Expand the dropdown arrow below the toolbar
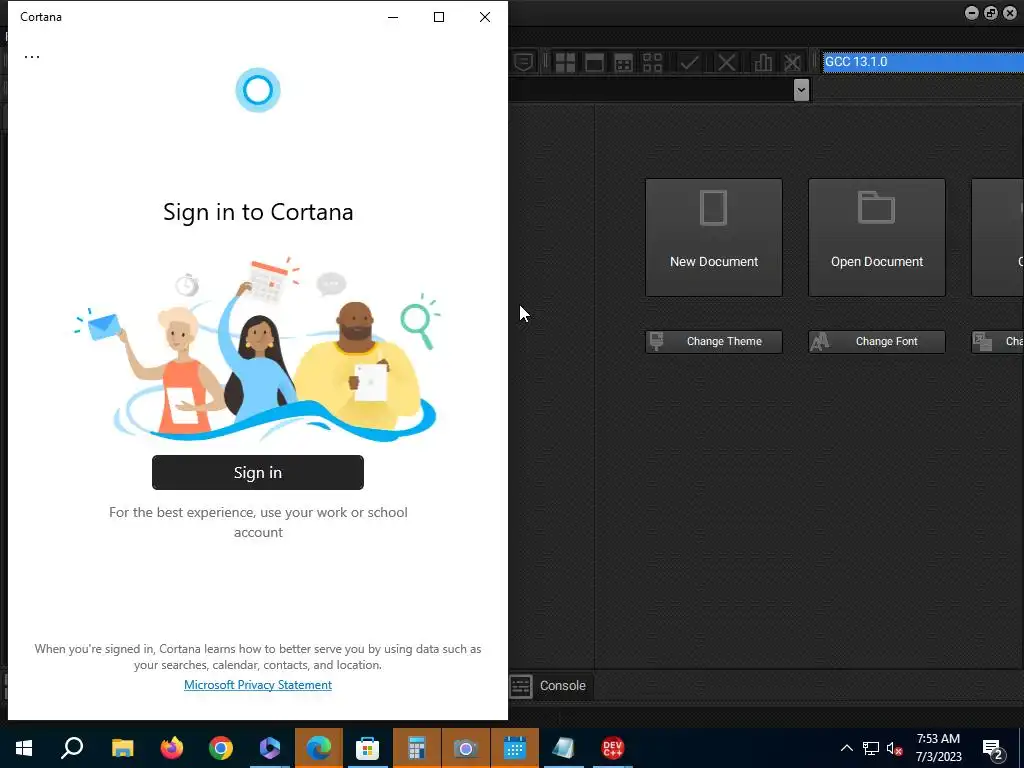 pos(801,89)
